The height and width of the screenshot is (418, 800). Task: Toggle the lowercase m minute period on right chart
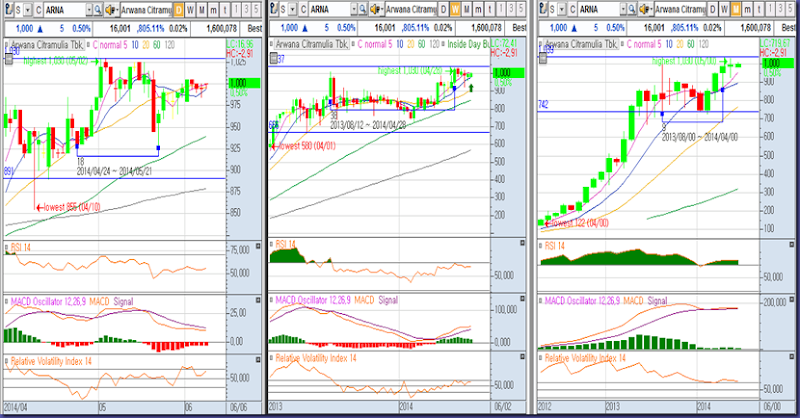click(747, 9)
